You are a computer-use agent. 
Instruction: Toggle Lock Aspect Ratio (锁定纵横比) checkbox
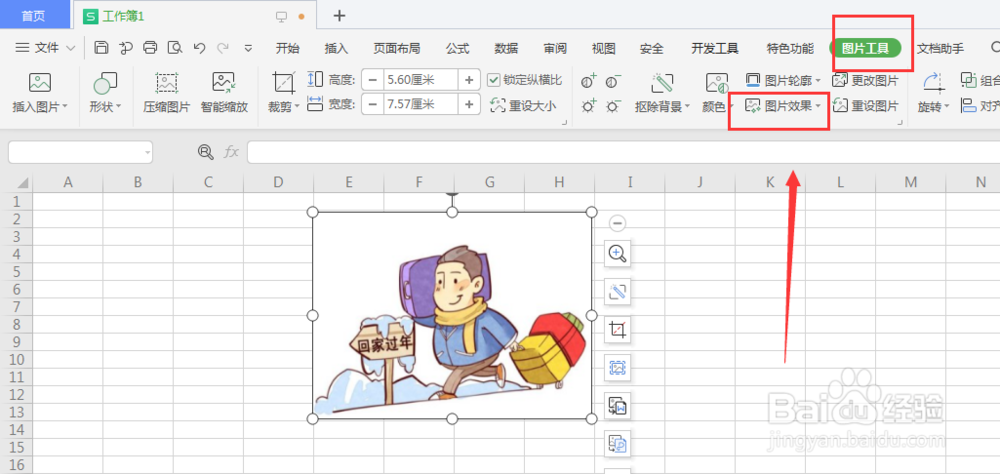pyautogui.click(x=493, y=80)
